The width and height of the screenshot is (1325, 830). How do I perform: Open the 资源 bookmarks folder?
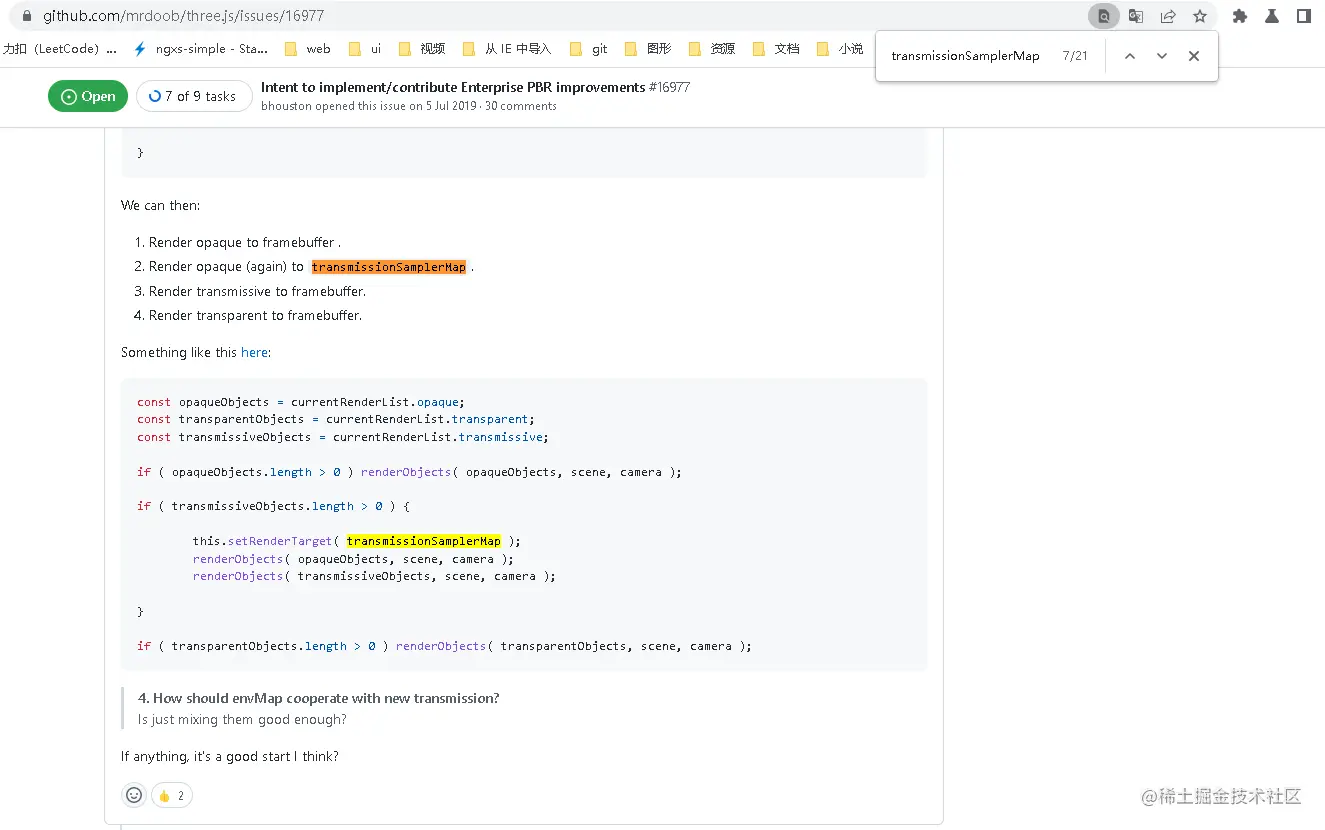point(712,48)
